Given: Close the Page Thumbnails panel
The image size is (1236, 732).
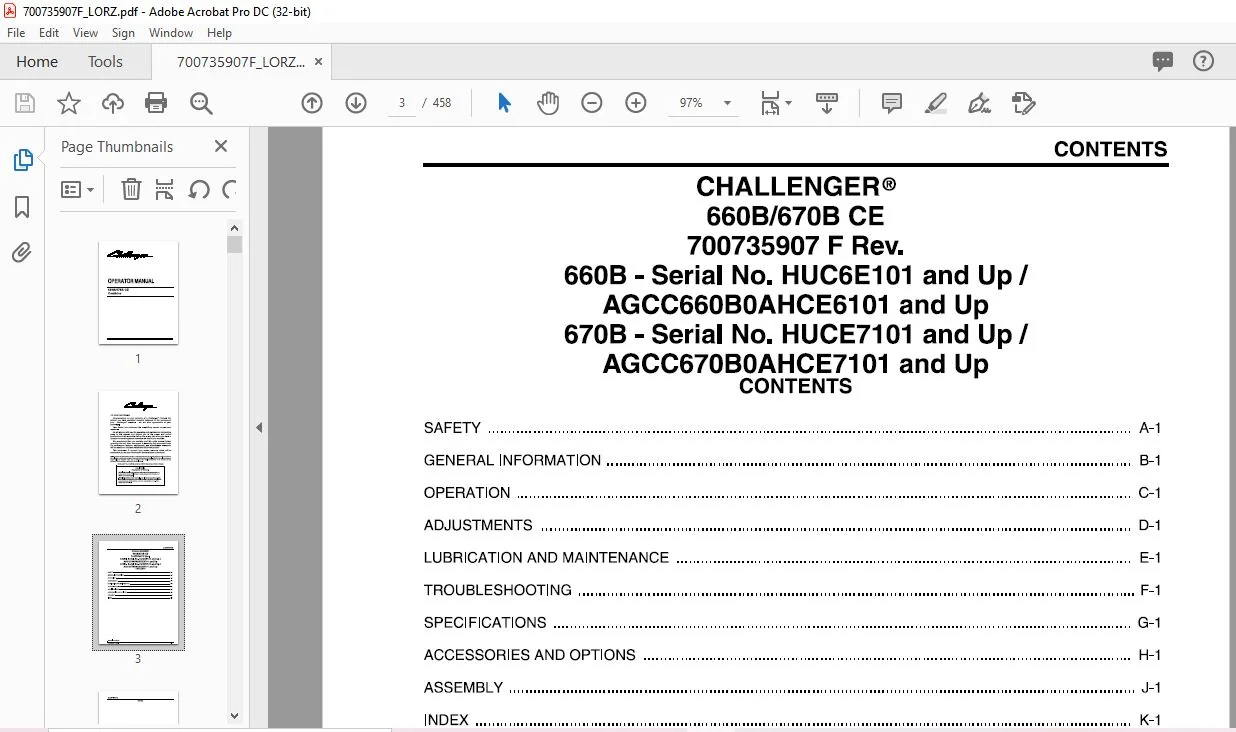Looking at the screenshot, I should [221, 146].
